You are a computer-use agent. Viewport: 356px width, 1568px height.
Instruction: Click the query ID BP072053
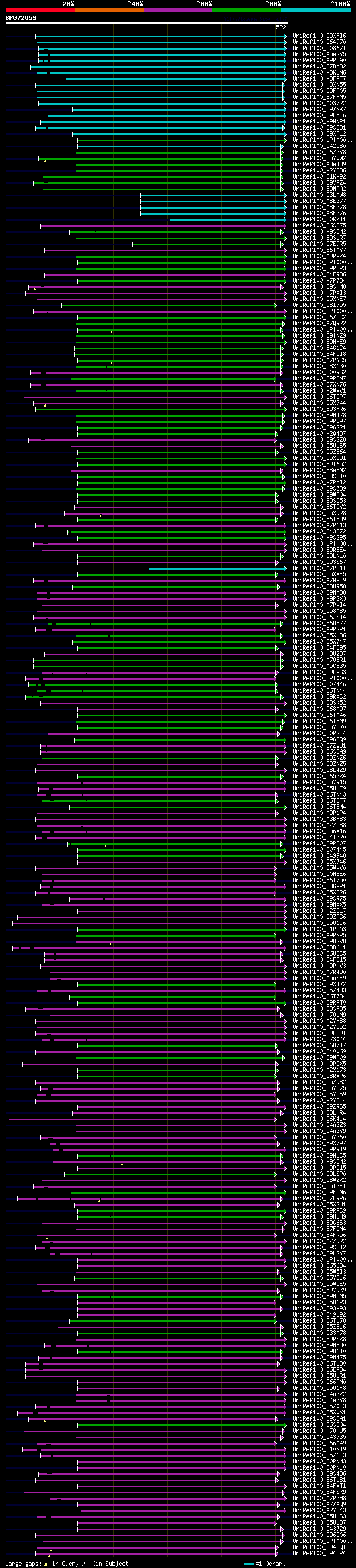(x=21, y=18)
